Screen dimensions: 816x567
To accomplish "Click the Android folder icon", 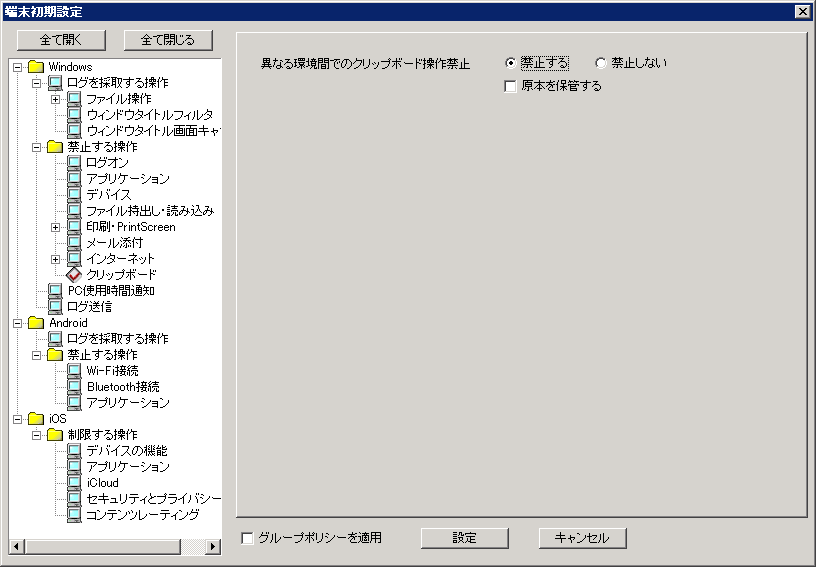I will point(36,323).
